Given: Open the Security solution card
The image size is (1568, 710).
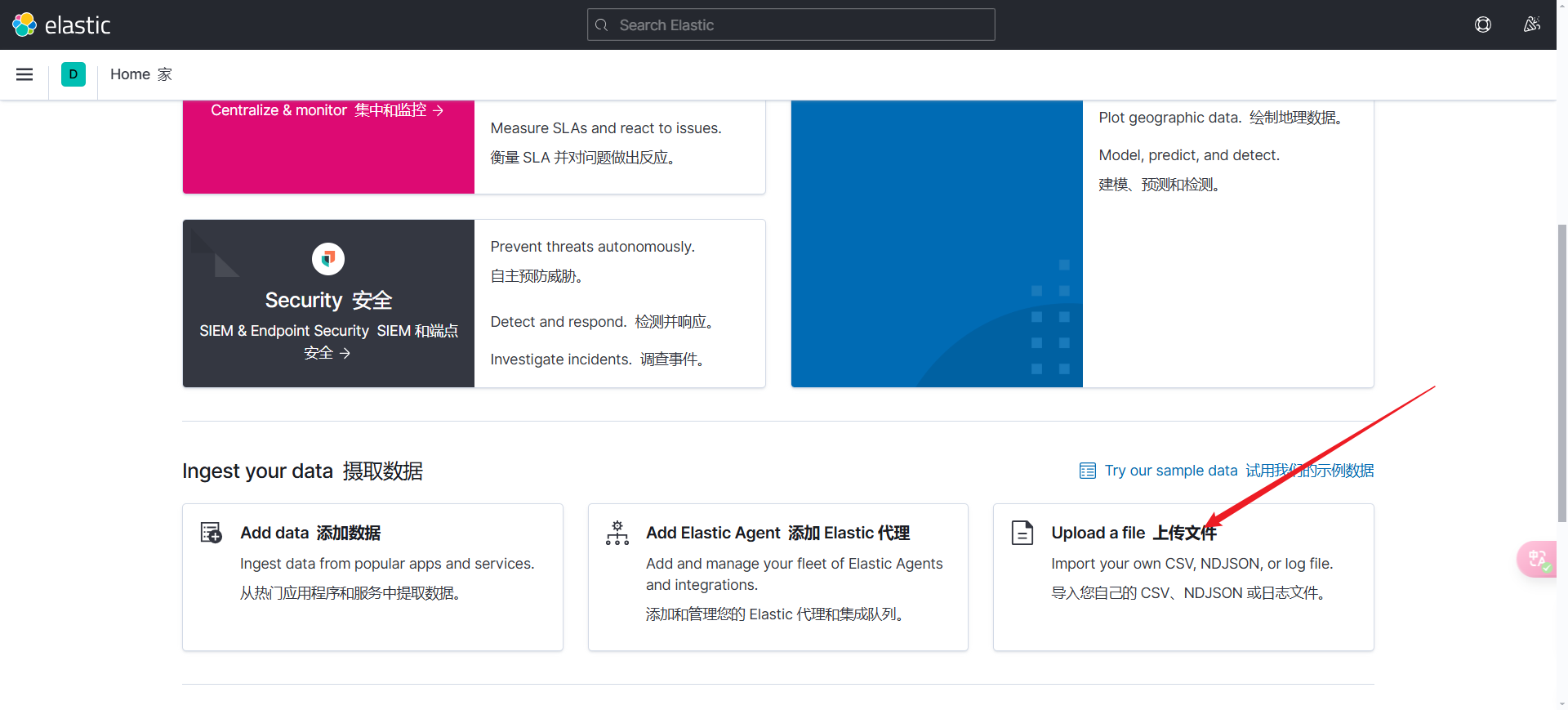Looking at the screenshot, I should 474,303.
